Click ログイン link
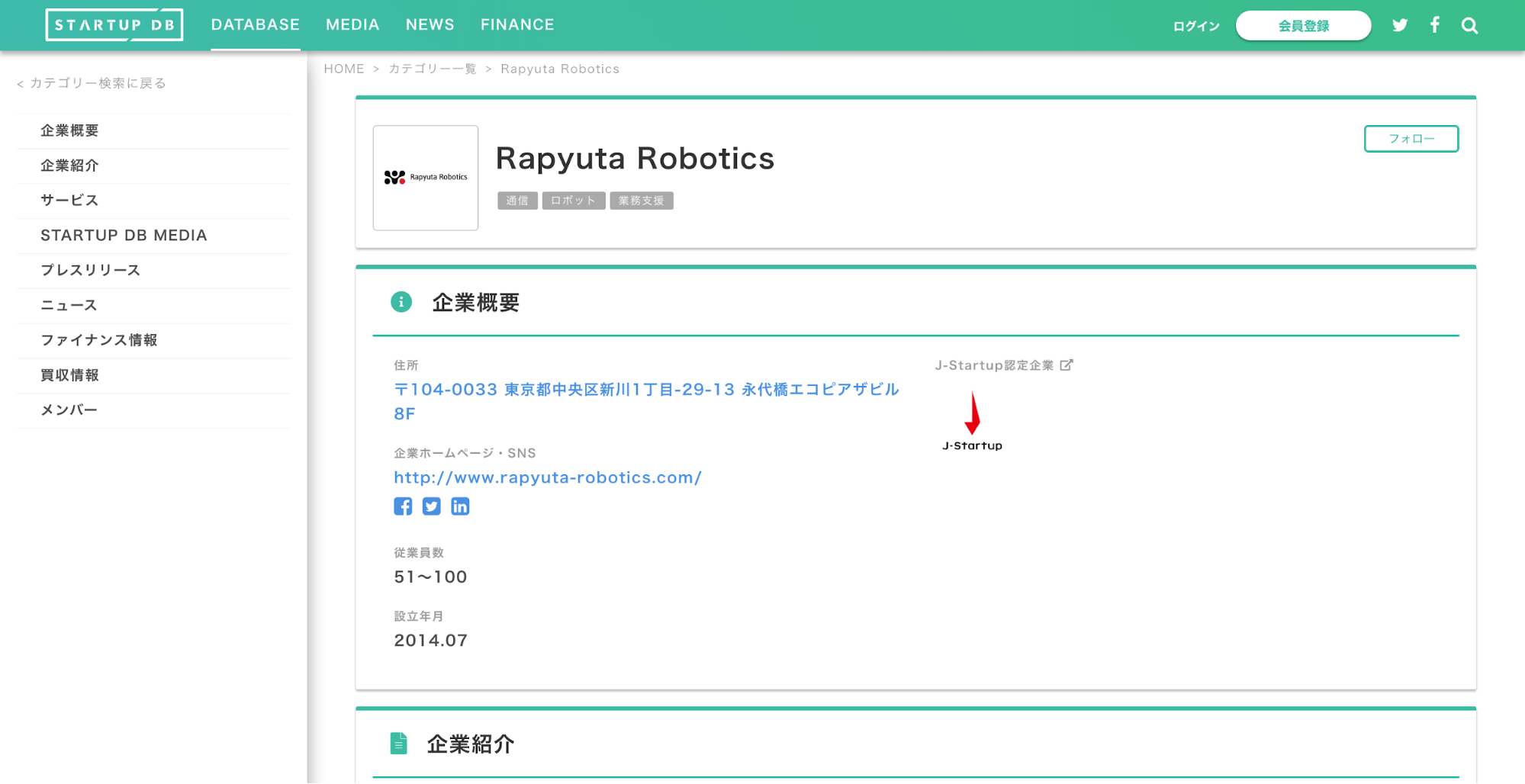The width and height of the screenshot is (1525, 784). pyautogui.click(x=1196, y=26)
